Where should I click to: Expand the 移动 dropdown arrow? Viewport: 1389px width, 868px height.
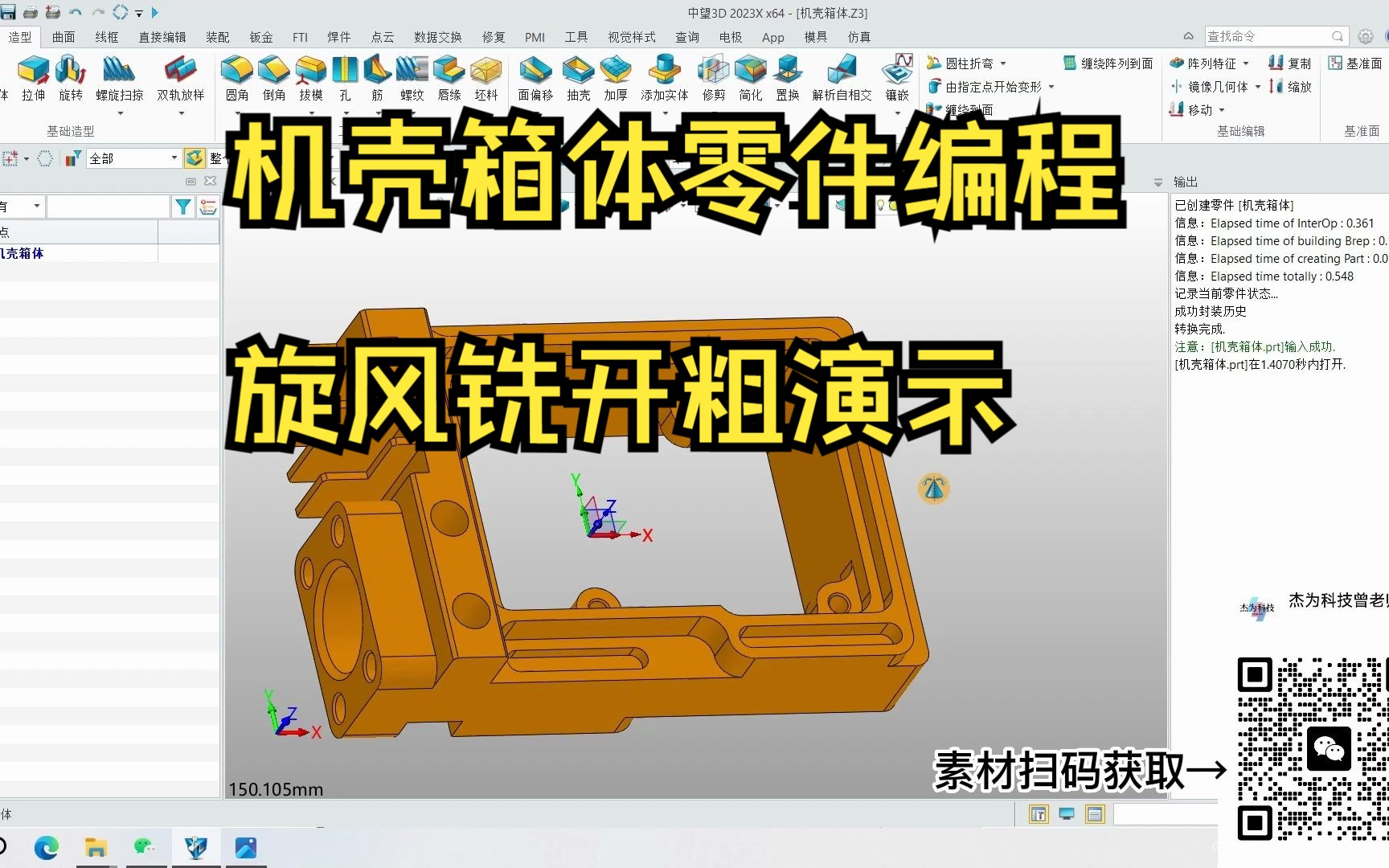[x=1222, y=110]
